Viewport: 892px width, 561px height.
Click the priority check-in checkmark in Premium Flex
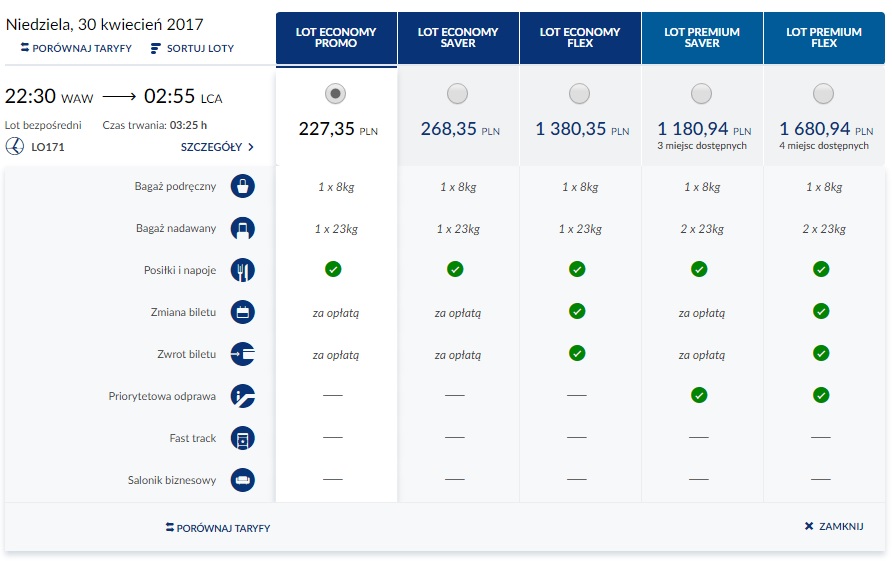click(821, 395)
